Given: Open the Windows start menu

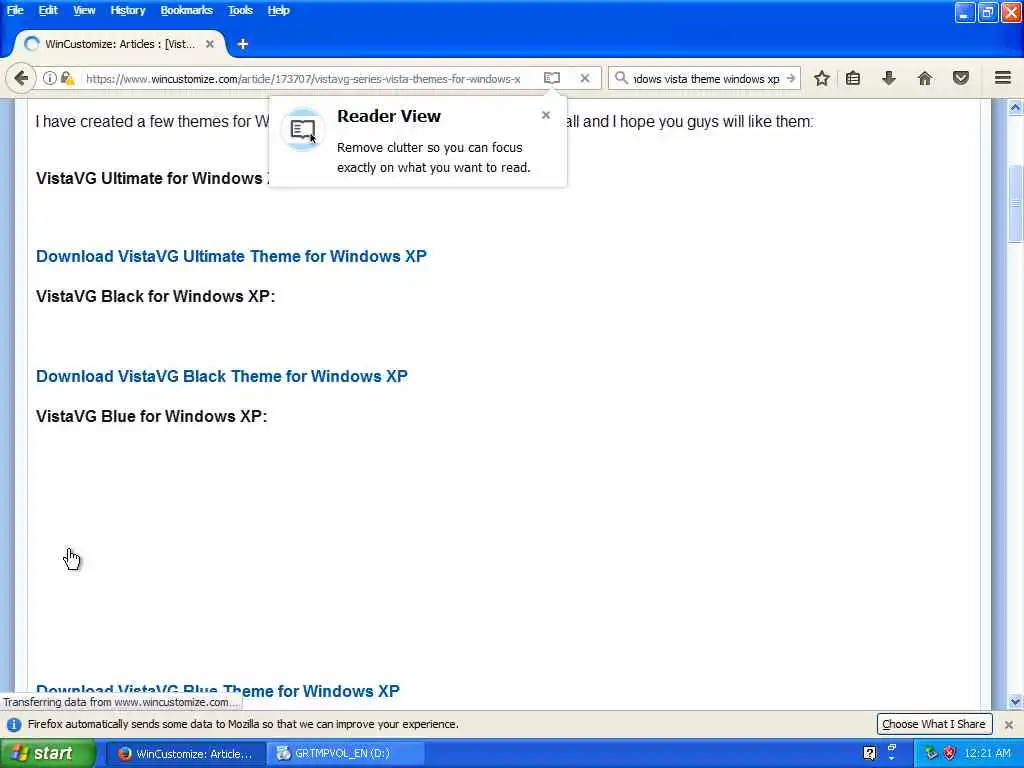Looking at the screenshot, I should tap(47, 754).
